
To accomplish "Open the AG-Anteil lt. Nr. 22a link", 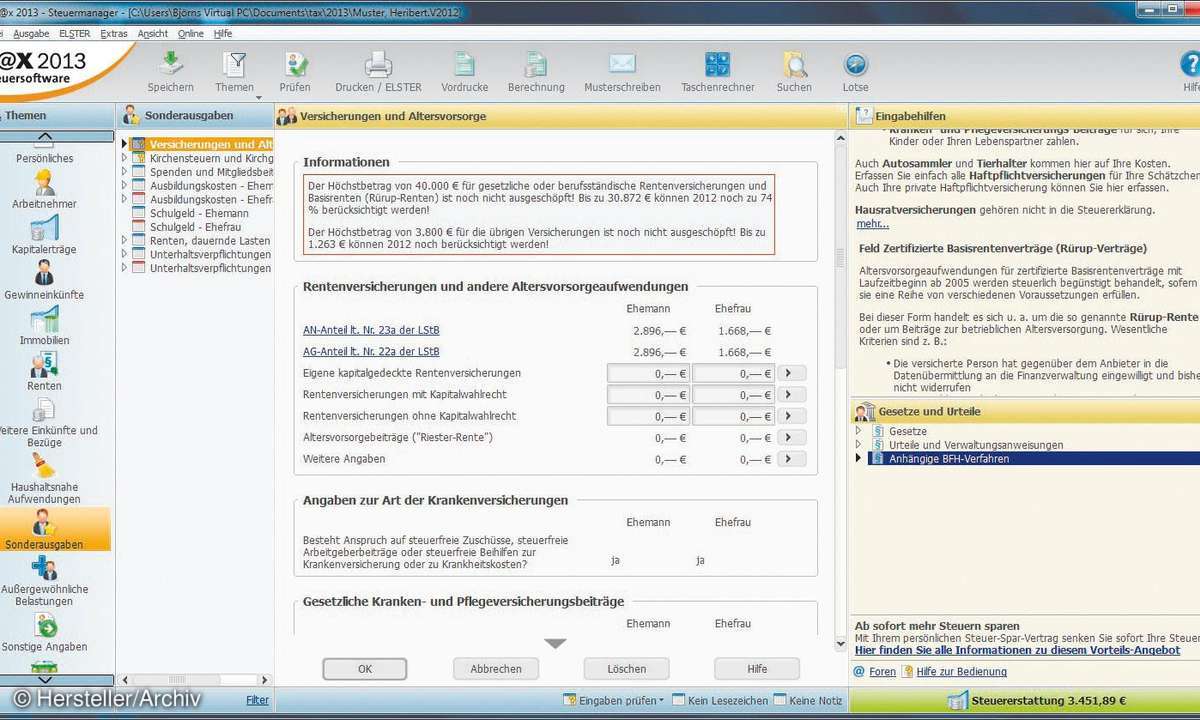I will click(x=371, y=351).
